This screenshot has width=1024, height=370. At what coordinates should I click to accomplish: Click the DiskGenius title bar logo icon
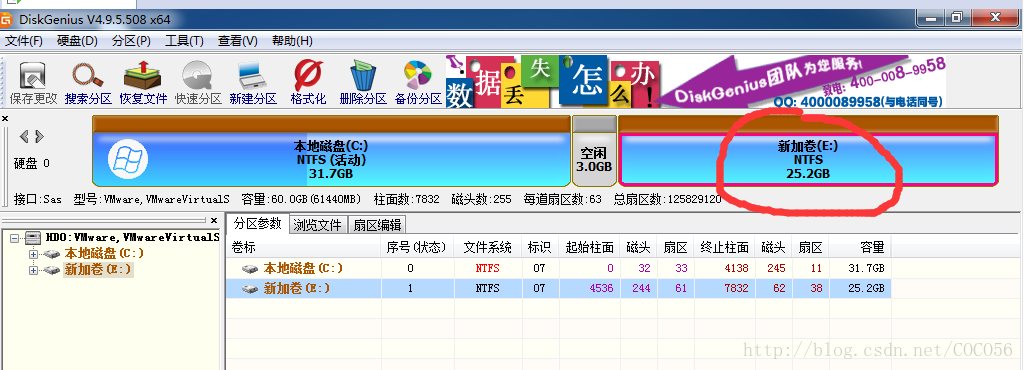point(5,19)
